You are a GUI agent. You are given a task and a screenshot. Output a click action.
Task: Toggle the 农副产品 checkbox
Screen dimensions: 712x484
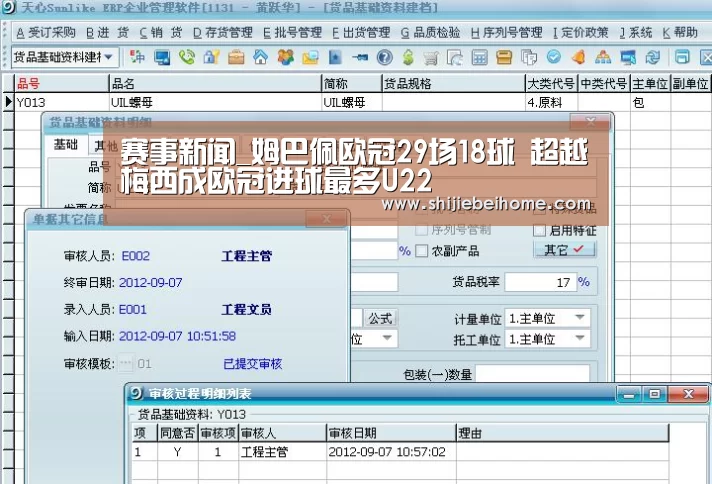tap(421, 251)
